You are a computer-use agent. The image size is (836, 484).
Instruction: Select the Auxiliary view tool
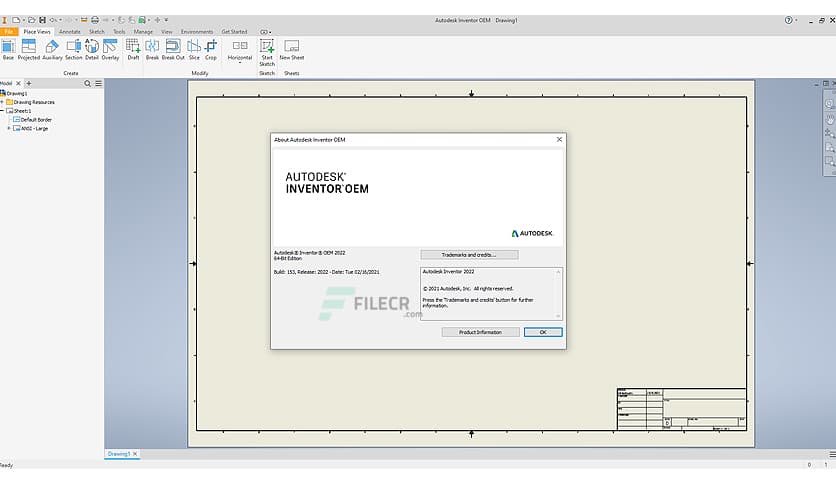coord(52,49)
